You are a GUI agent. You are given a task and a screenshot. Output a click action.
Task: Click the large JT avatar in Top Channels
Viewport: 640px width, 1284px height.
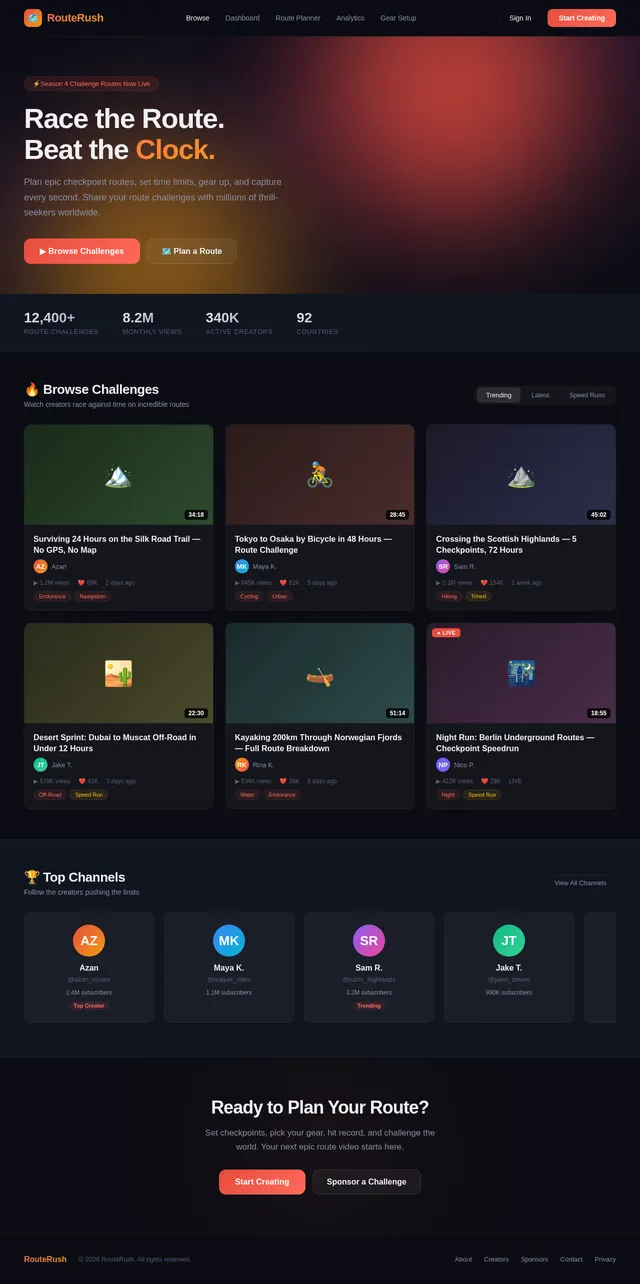[x=509, y=941]
